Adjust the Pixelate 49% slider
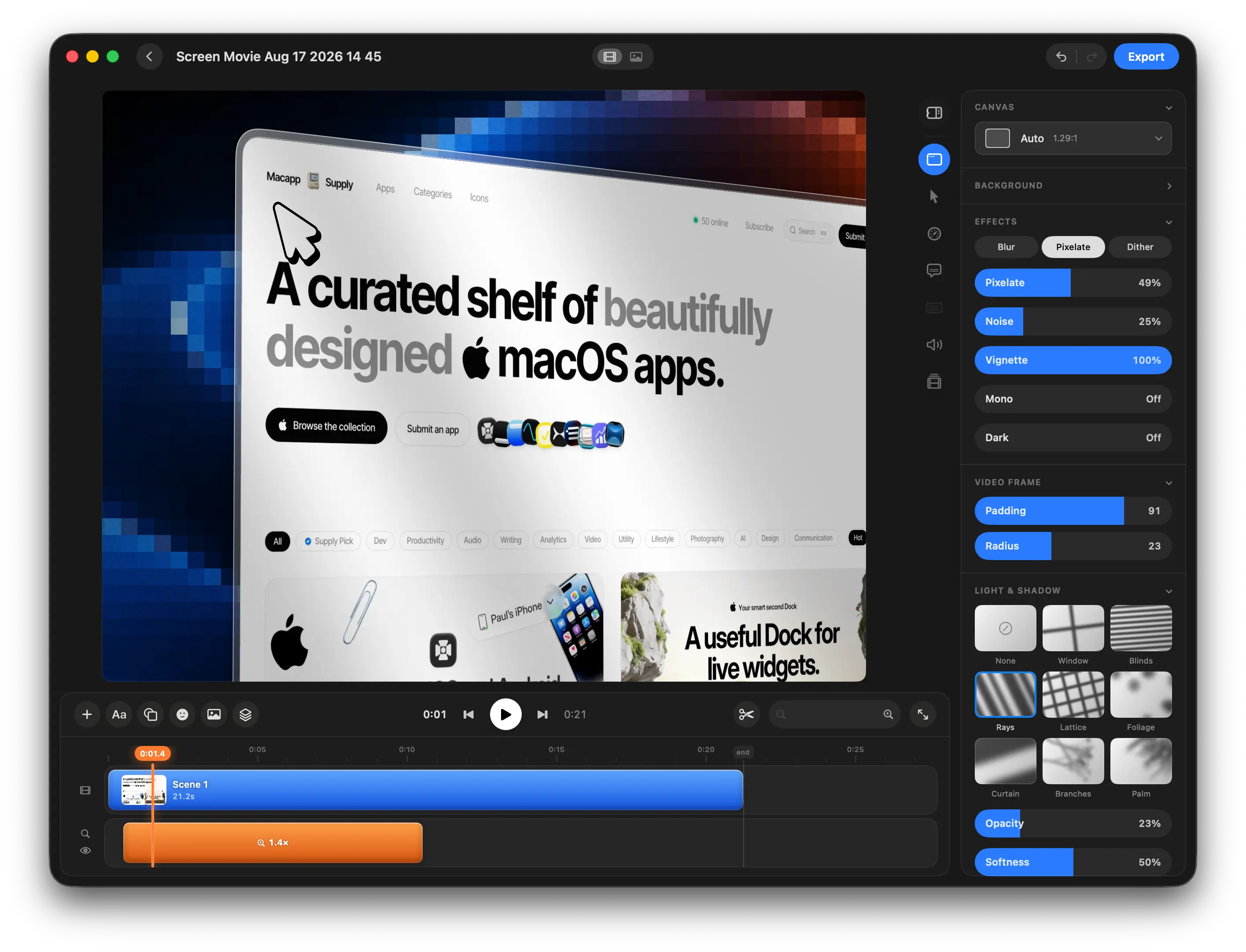The image size is (1246, 952). pyautogui.click(x=1073, y=283)
